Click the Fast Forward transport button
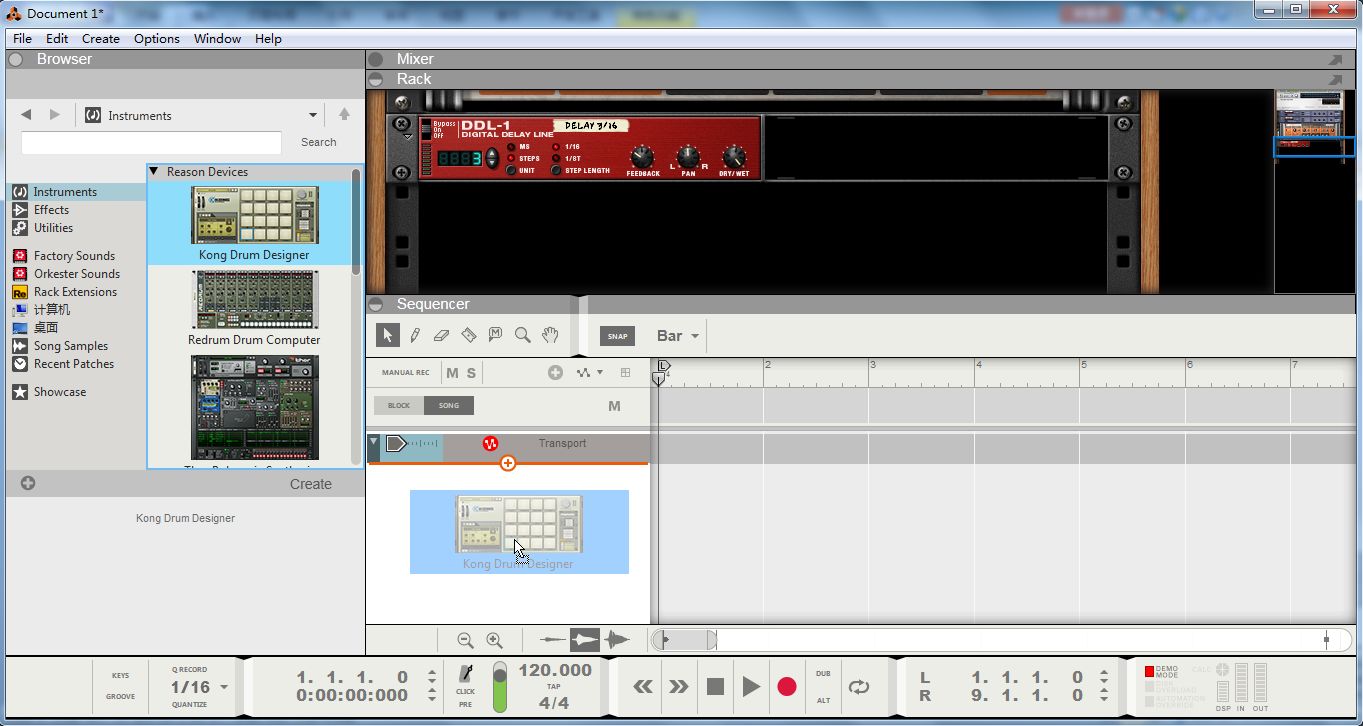Viewport: 1363px width, 726px height. (x=679, y=686)
